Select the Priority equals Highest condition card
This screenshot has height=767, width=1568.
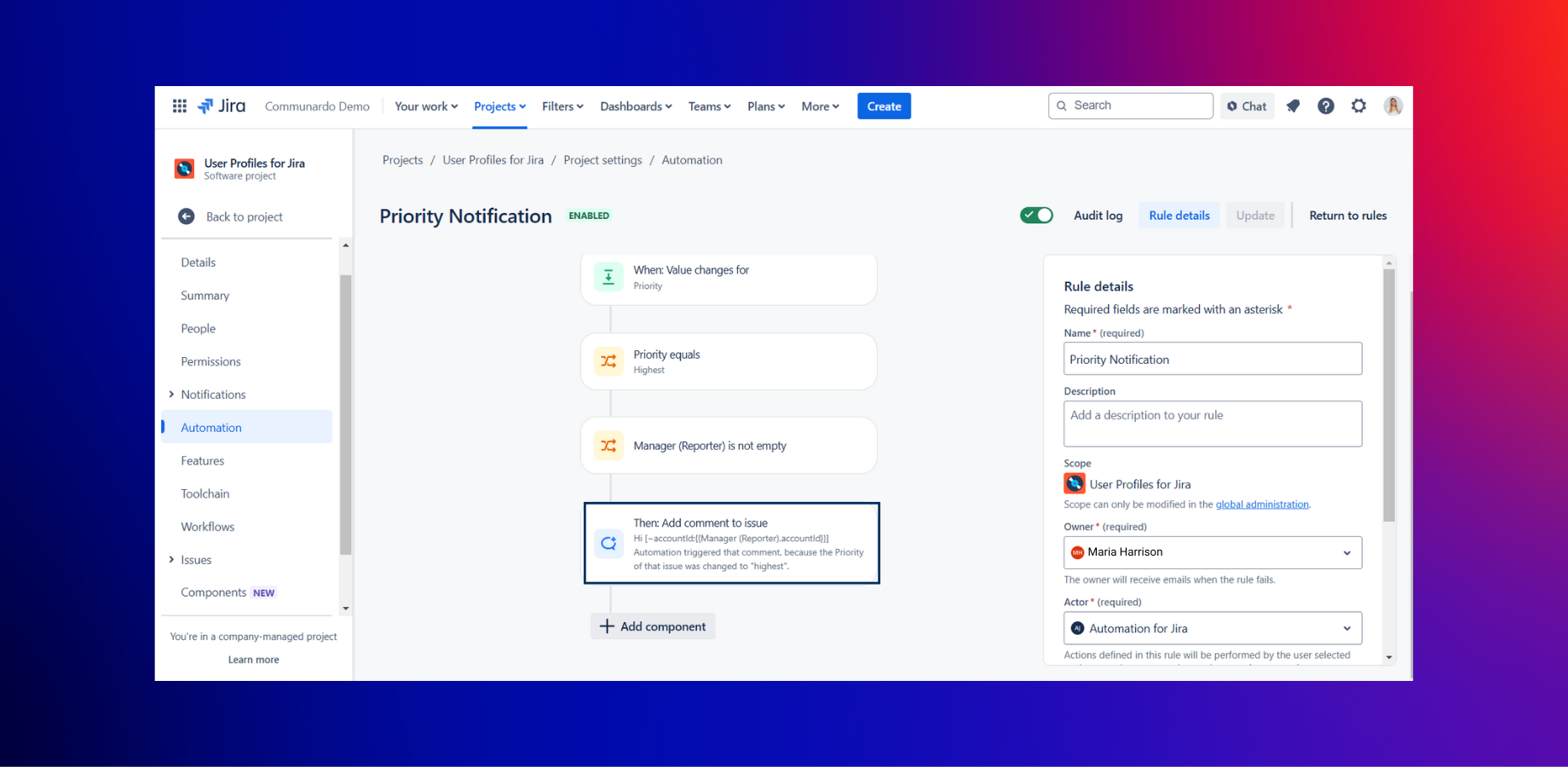tap(729, 361)
